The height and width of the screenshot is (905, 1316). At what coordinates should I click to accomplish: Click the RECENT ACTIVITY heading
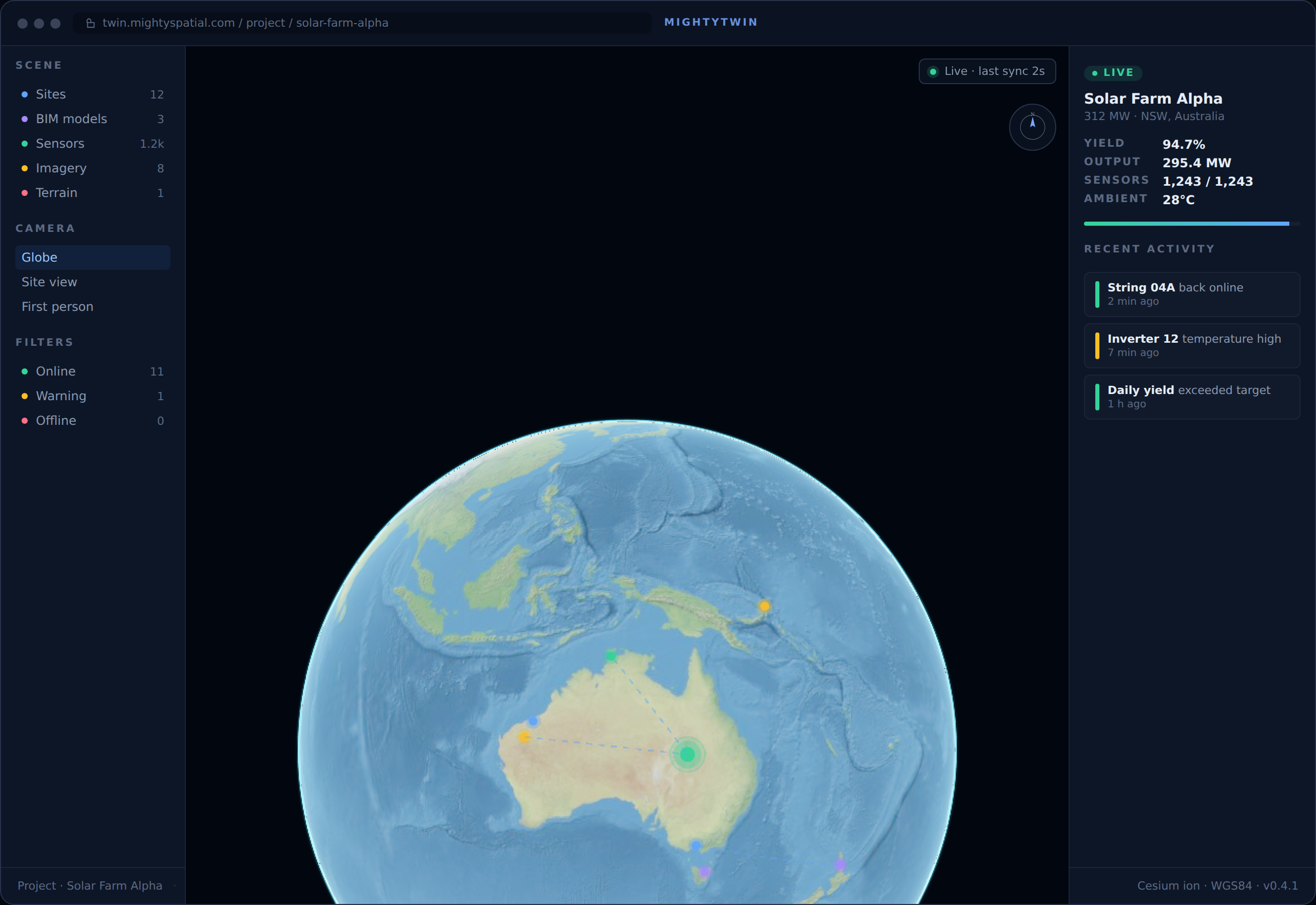pyautogui.click(x=1149, y=249)
